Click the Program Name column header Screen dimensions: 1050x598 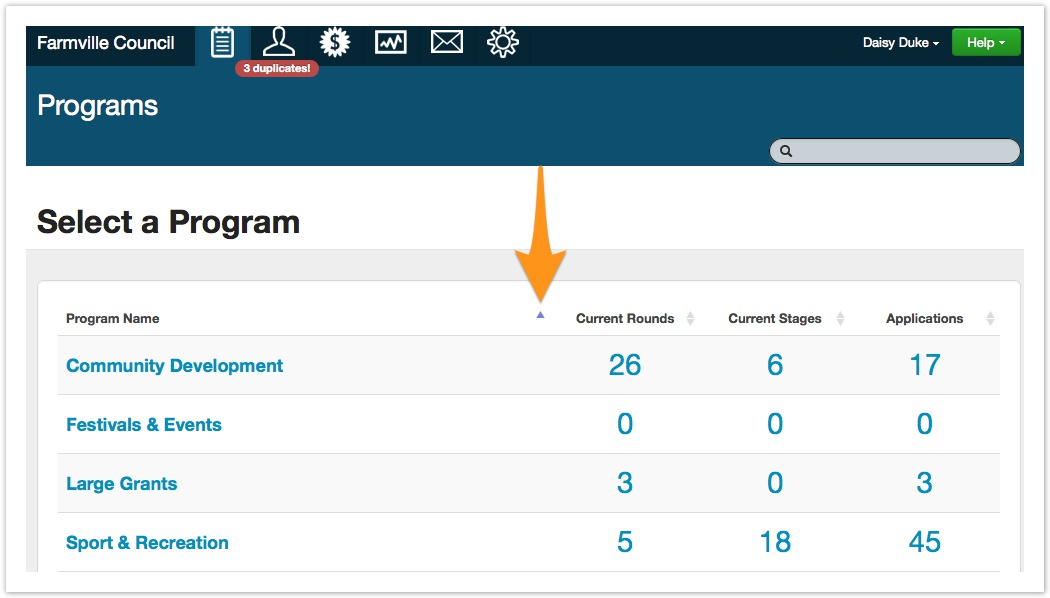(x=113, y=319)
